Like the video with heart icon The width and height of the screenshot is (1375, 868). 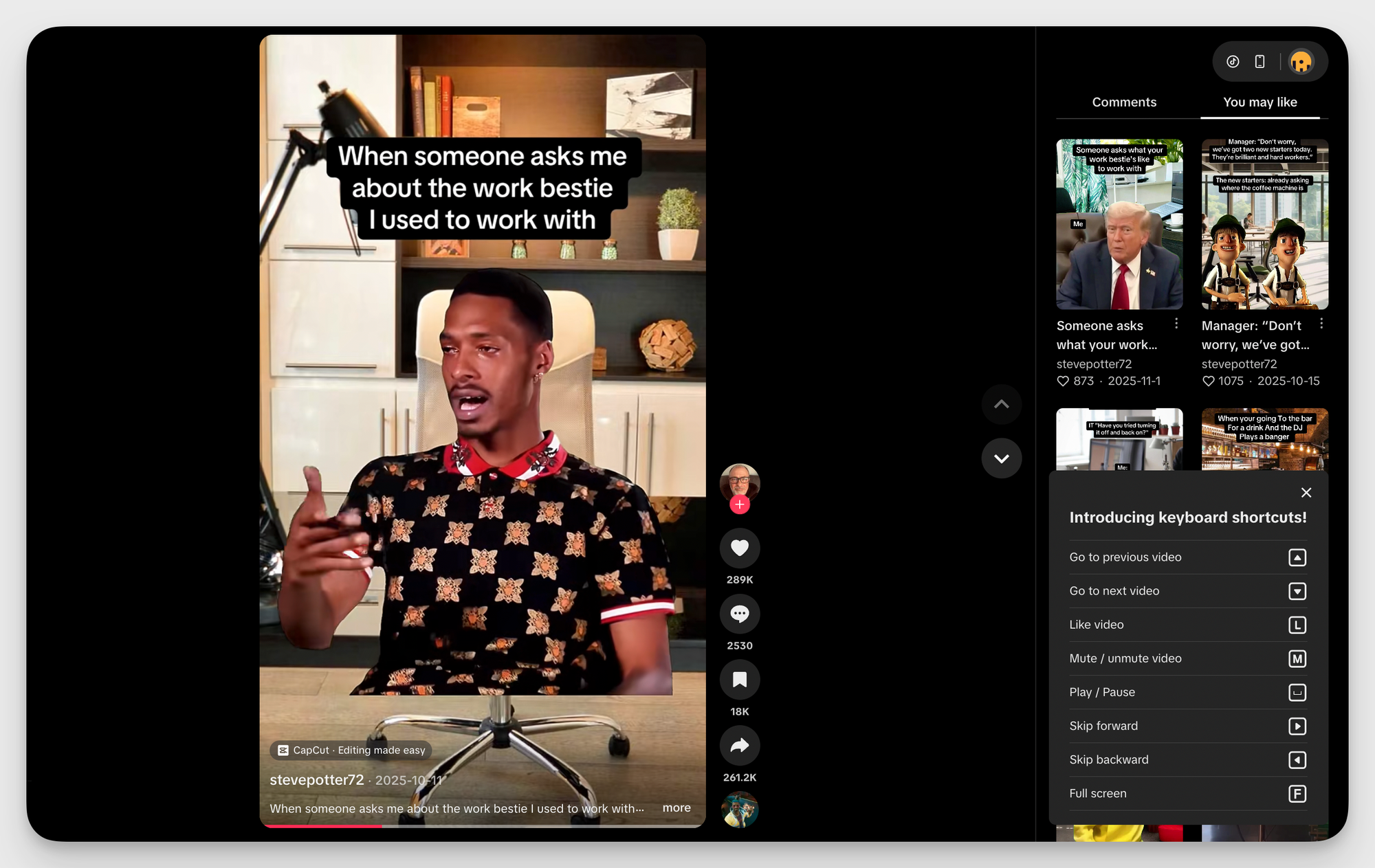pyautogui.click(x=739, y=548)
